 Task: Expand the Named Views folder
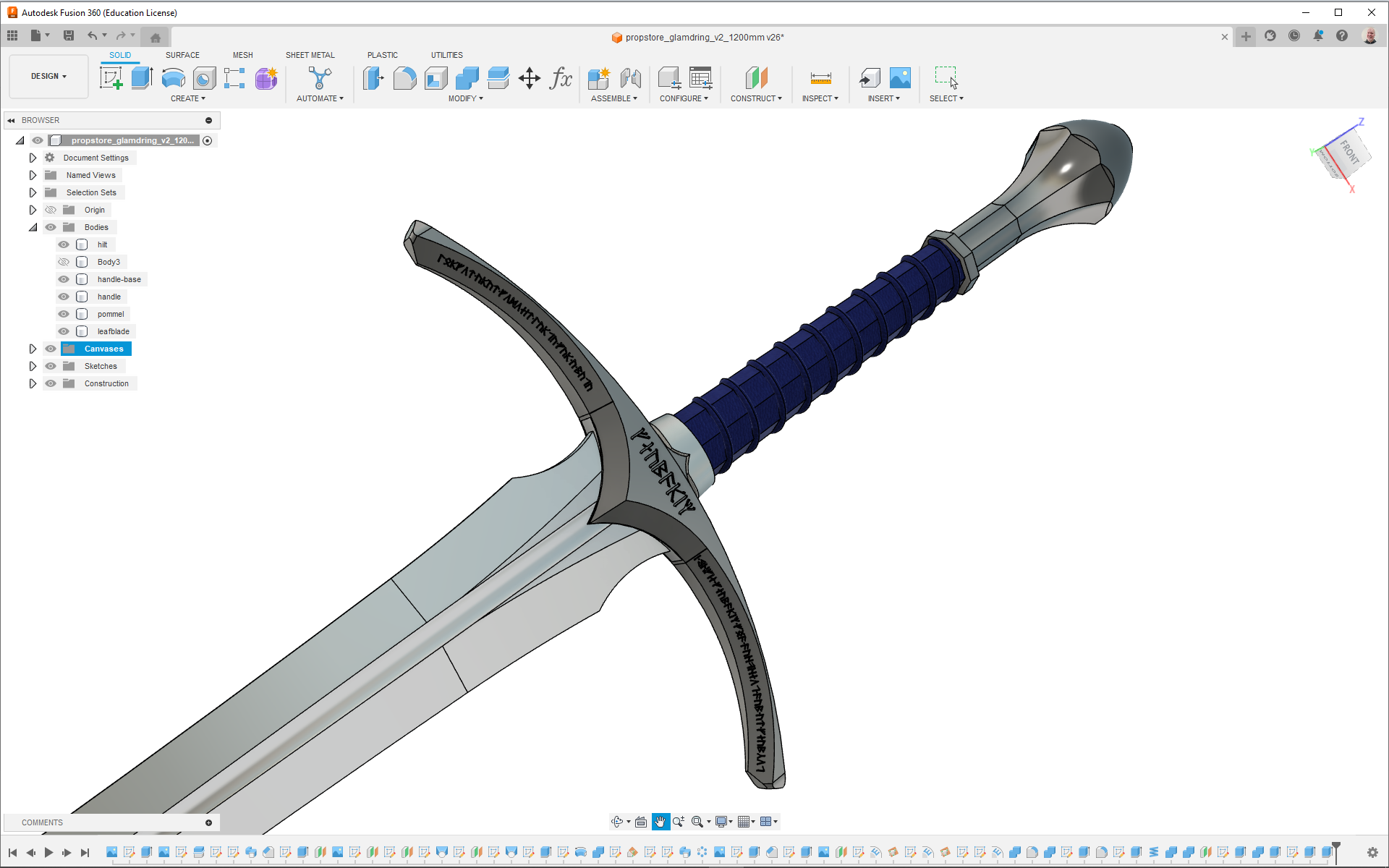(x=33, y=174)
